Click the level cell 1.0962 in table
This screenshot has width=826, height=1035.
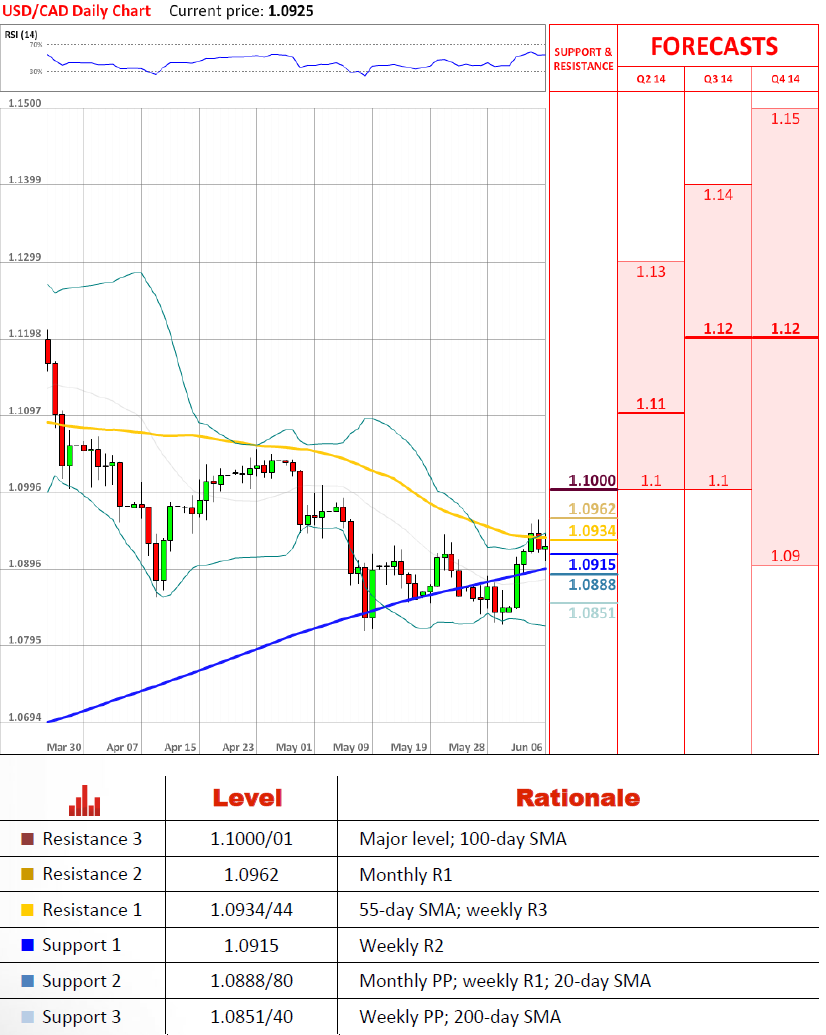pyautogui.click(x=252, y=875)
